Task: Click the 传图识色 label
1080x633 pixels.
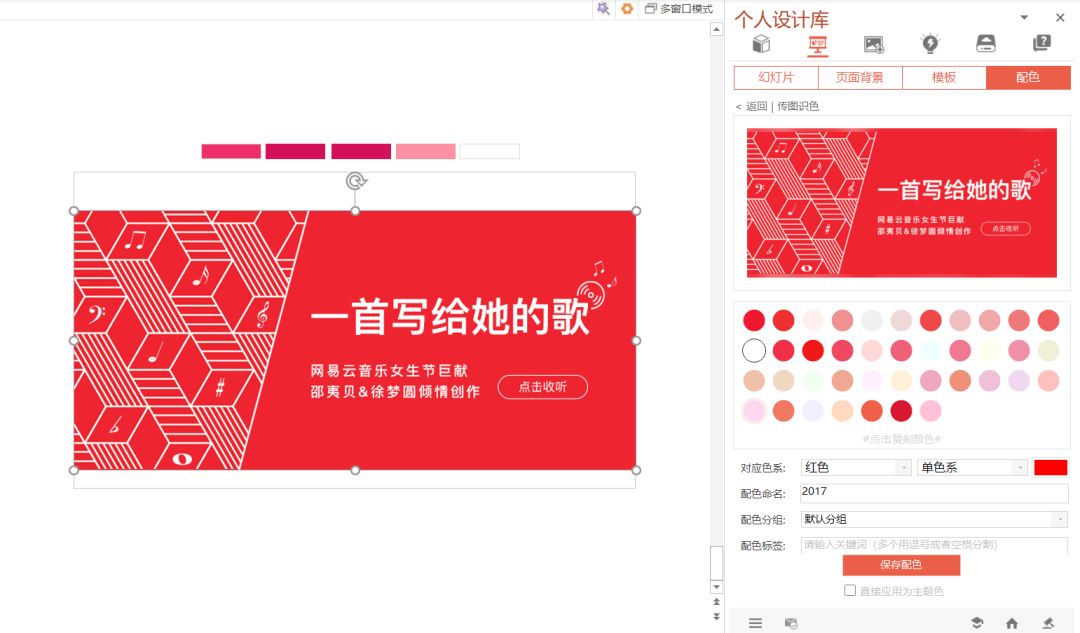Action: point(798,106)
